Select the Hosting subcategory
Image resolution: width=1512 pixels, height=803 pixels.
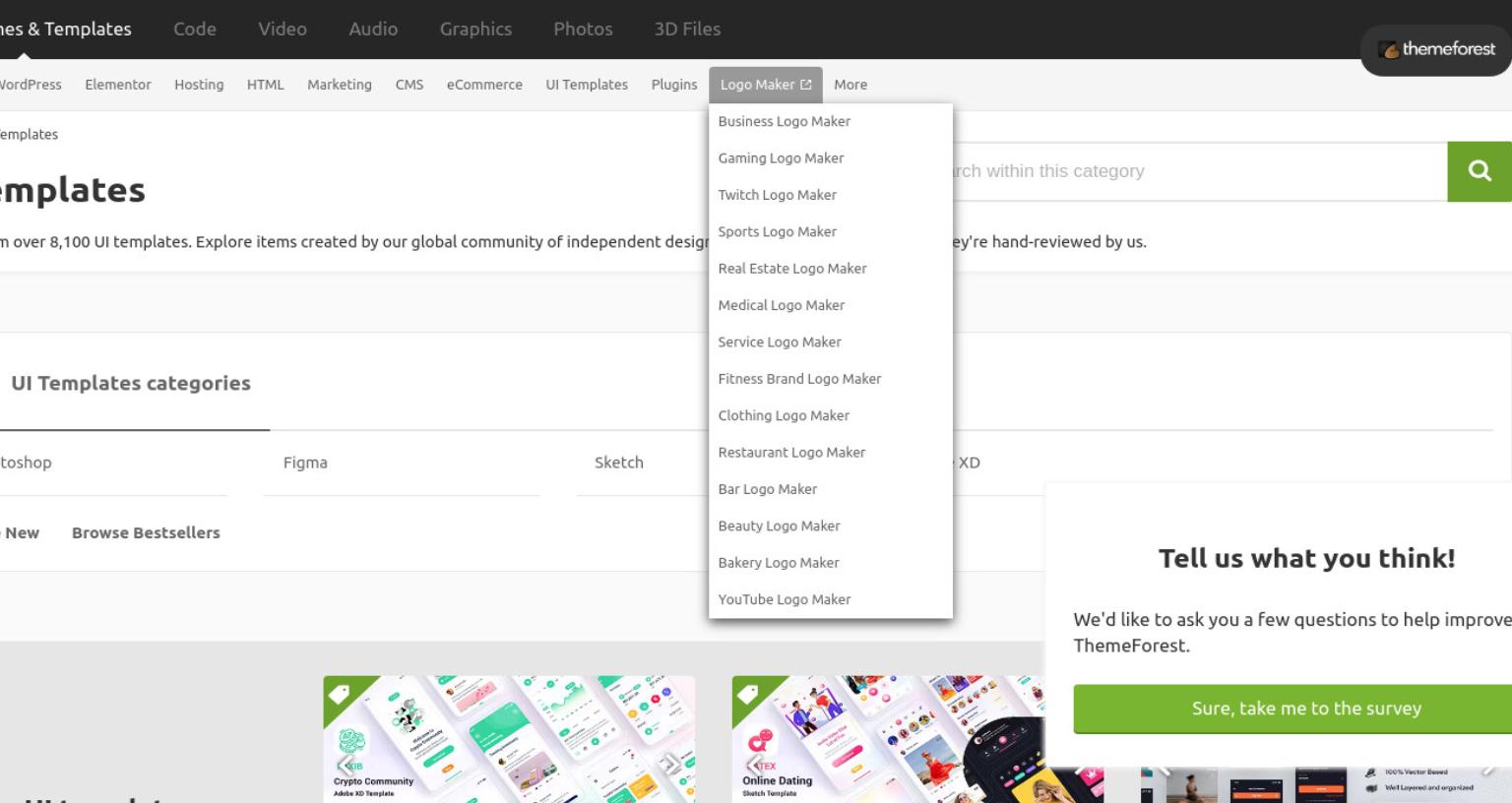click(x=199, y=85)
